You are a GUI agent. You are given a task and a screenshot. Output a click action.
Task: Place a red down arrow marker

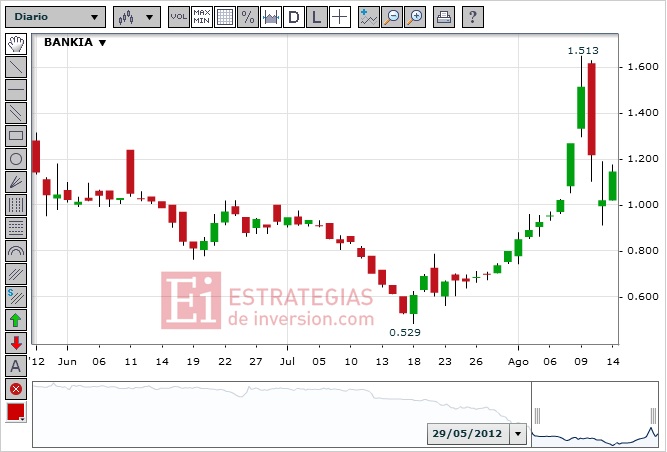coord(16,343)
